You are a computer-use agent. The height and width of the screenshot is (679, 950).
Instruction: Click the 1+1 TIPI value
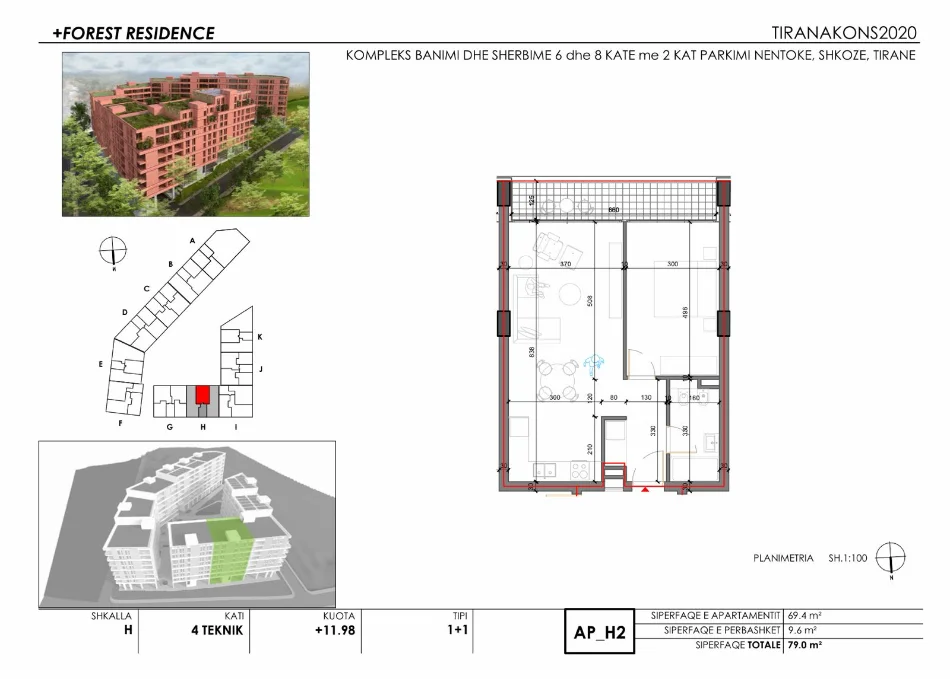457,630
